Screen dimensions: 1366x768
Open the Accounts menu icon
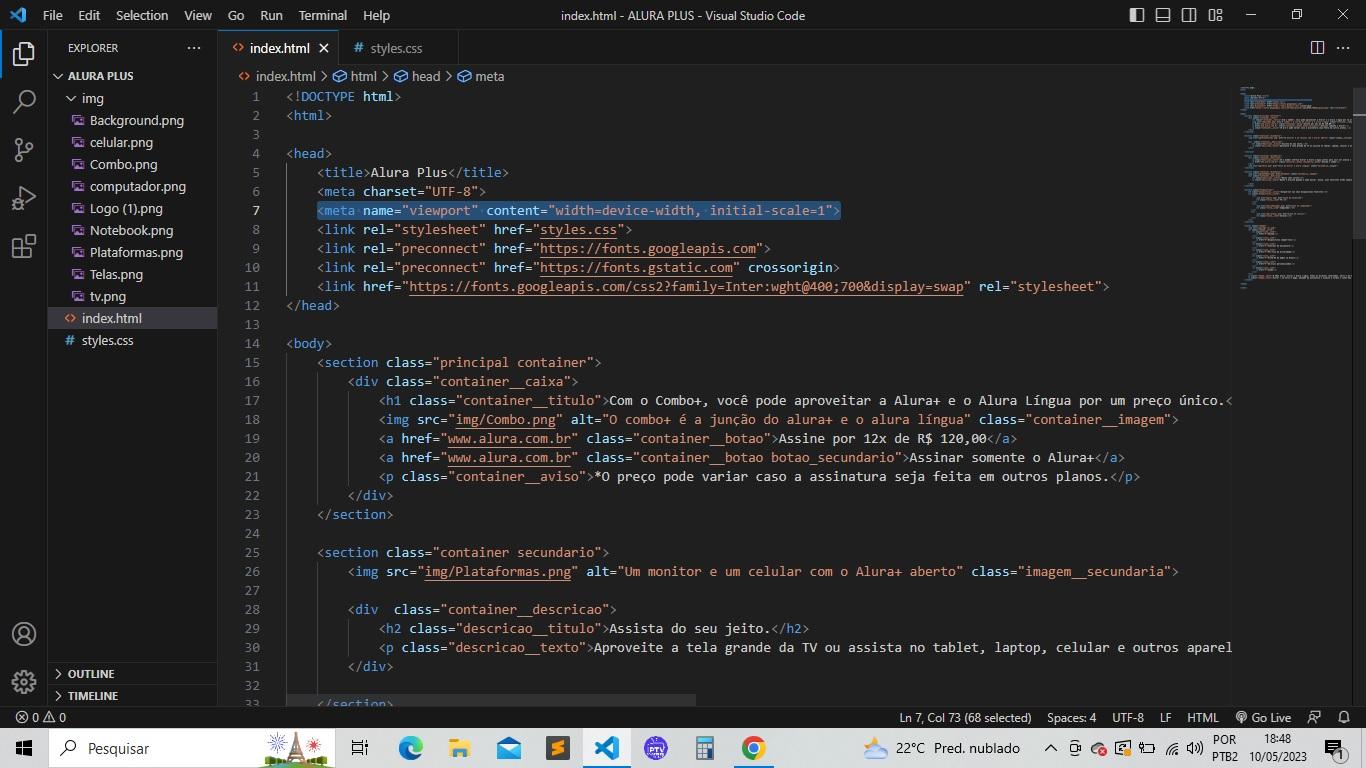24,634
